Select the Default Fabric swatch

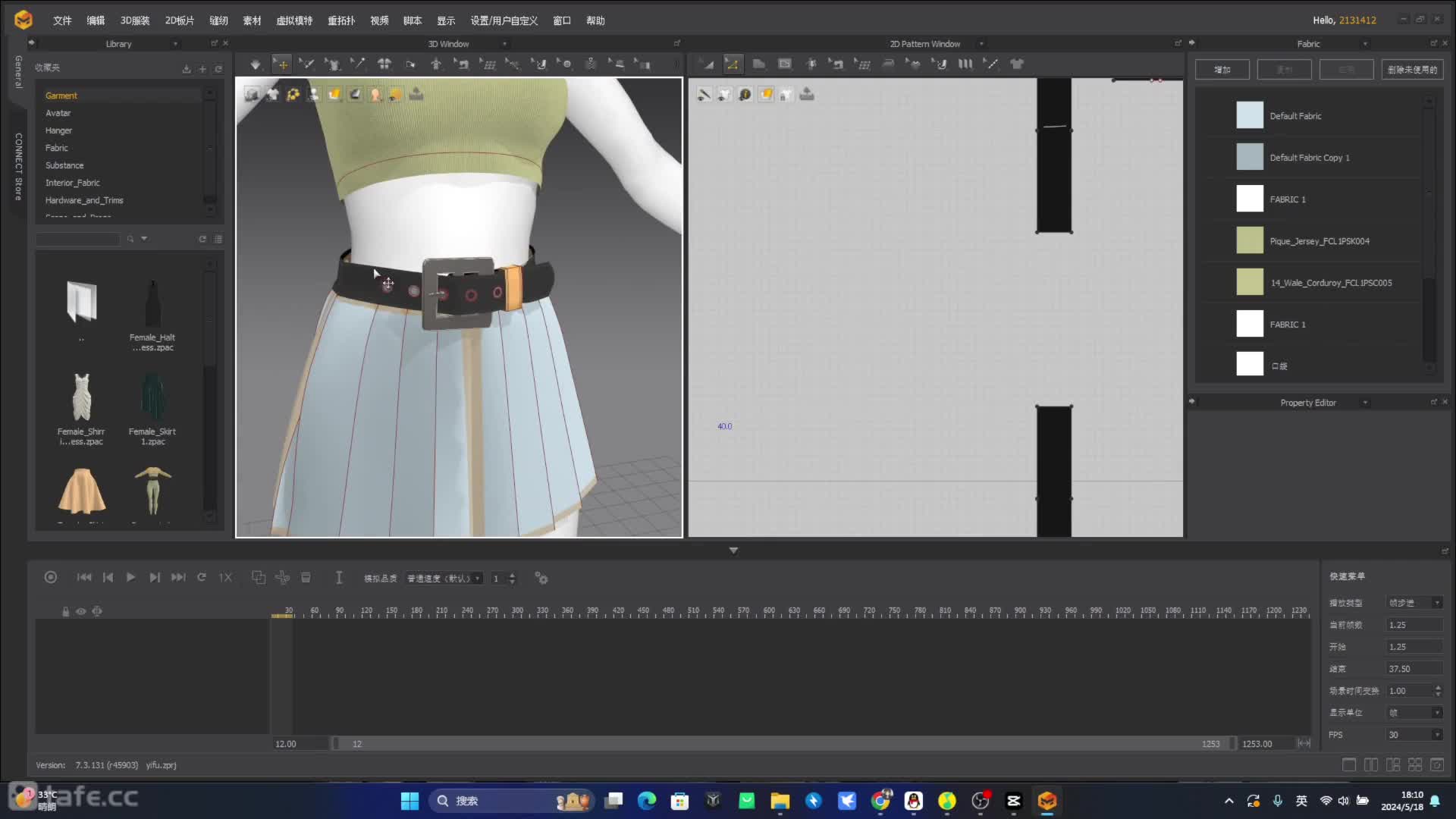[x=1250, y=116]
